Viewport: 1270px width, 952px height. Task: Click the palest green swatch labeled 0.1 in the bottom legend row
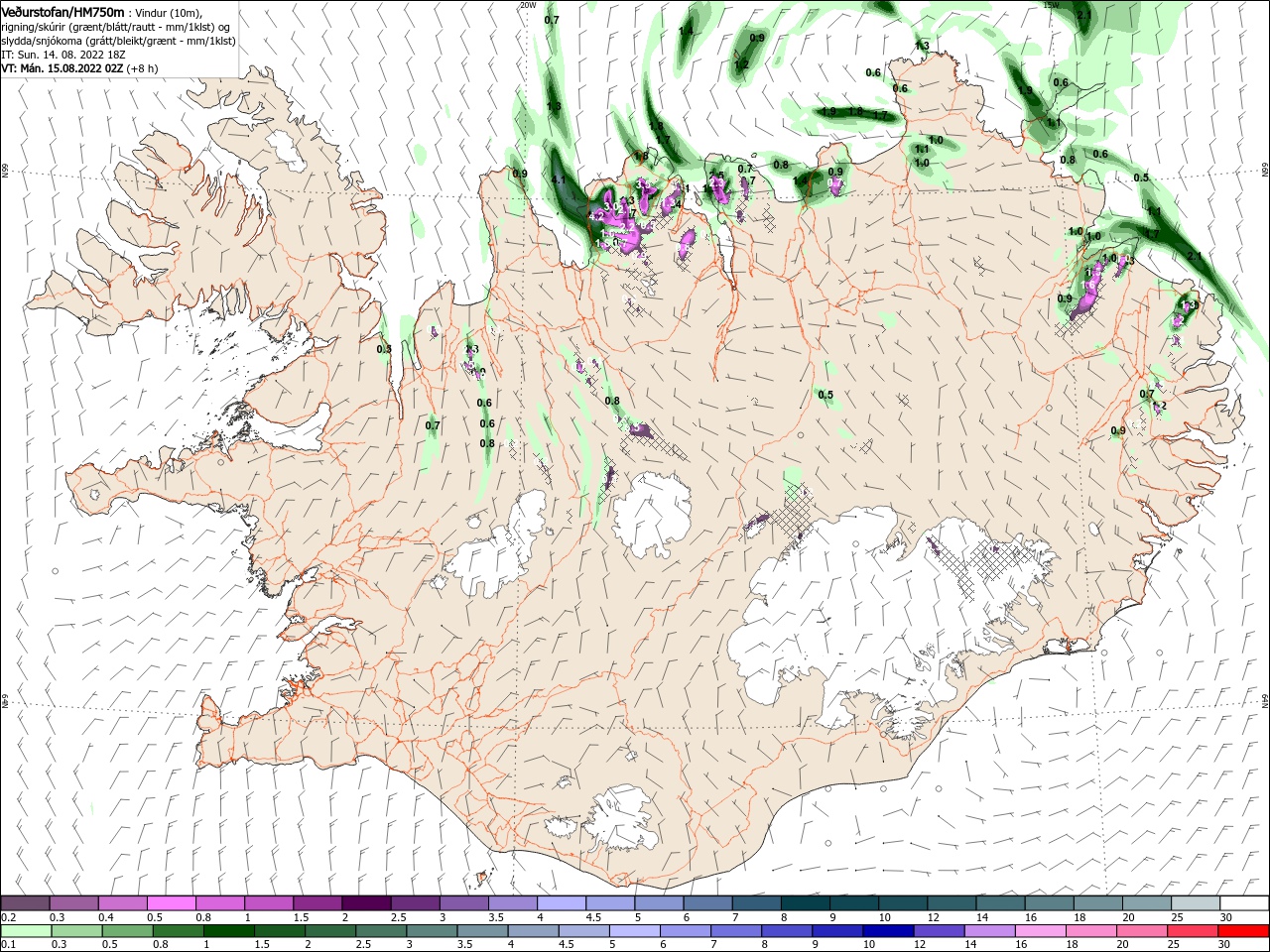pyautogui.click(x=26, y=931)
